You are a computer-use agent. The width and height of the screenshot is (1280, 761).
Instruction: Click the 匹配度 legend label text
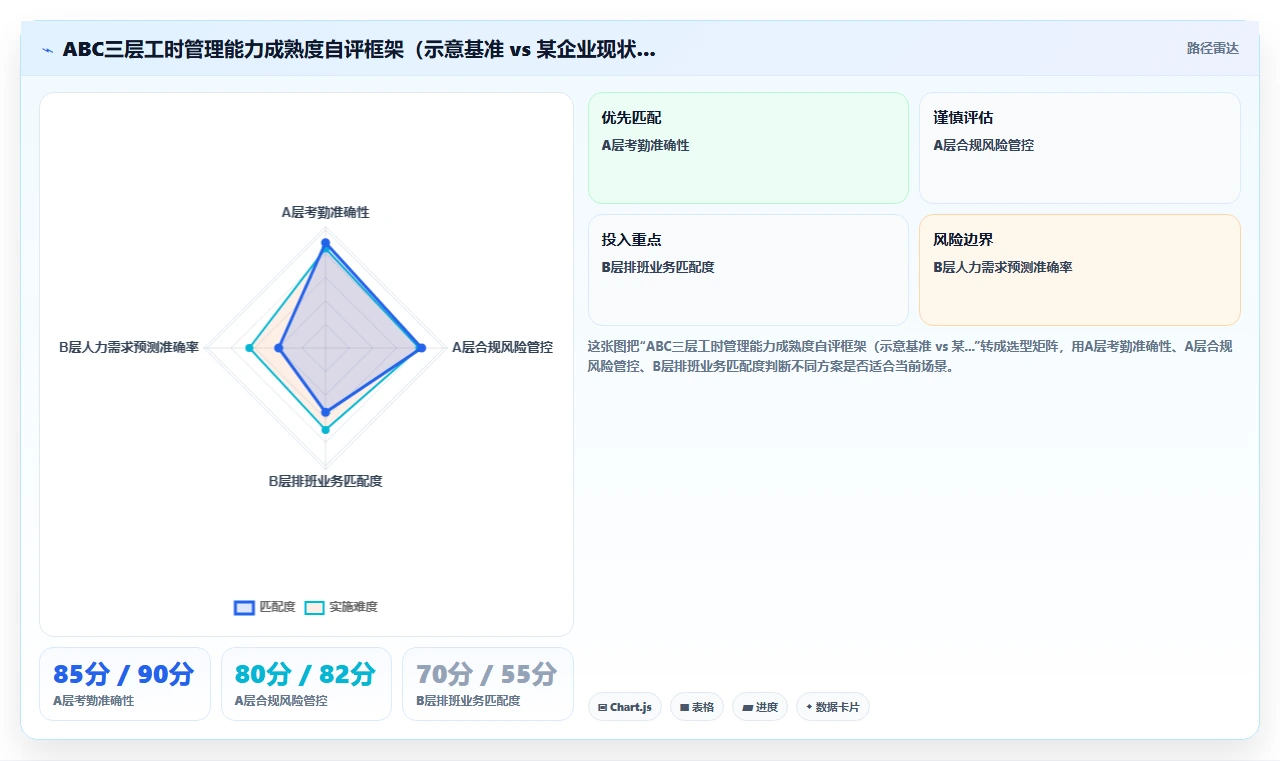click(277, 607)
